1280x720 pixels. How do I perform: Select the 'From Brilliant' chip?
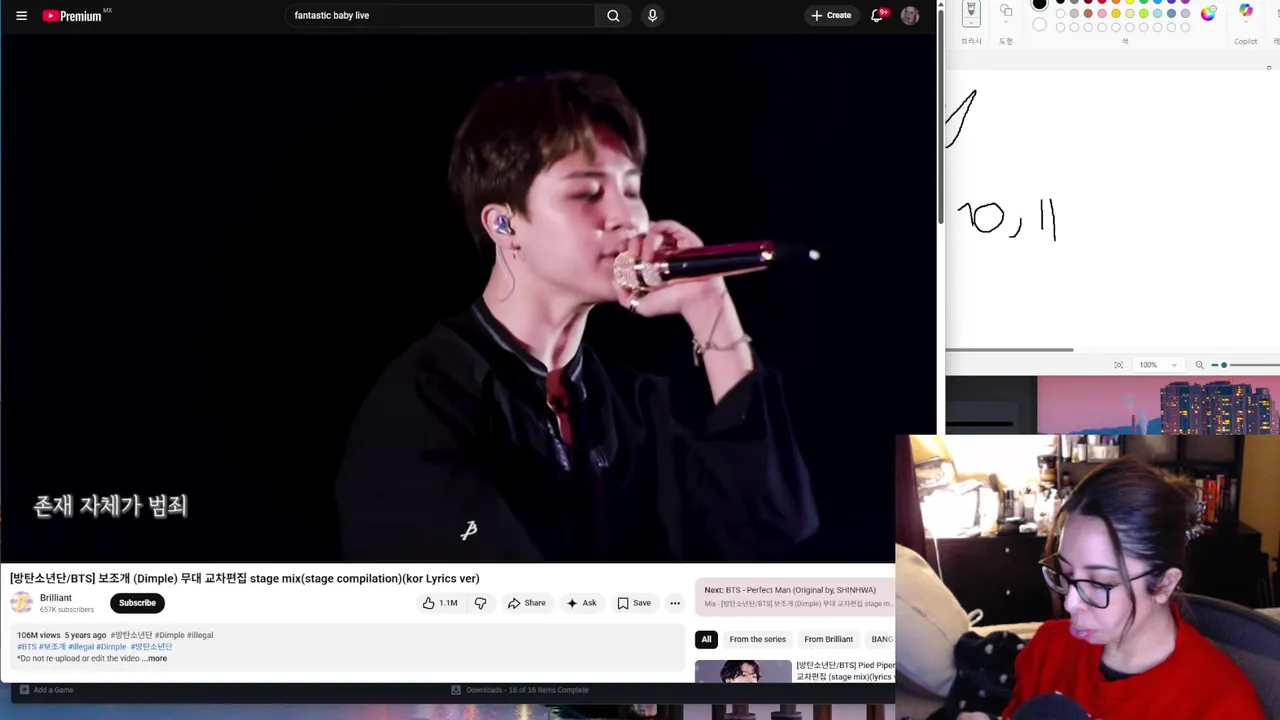click(x=828, y=639)
